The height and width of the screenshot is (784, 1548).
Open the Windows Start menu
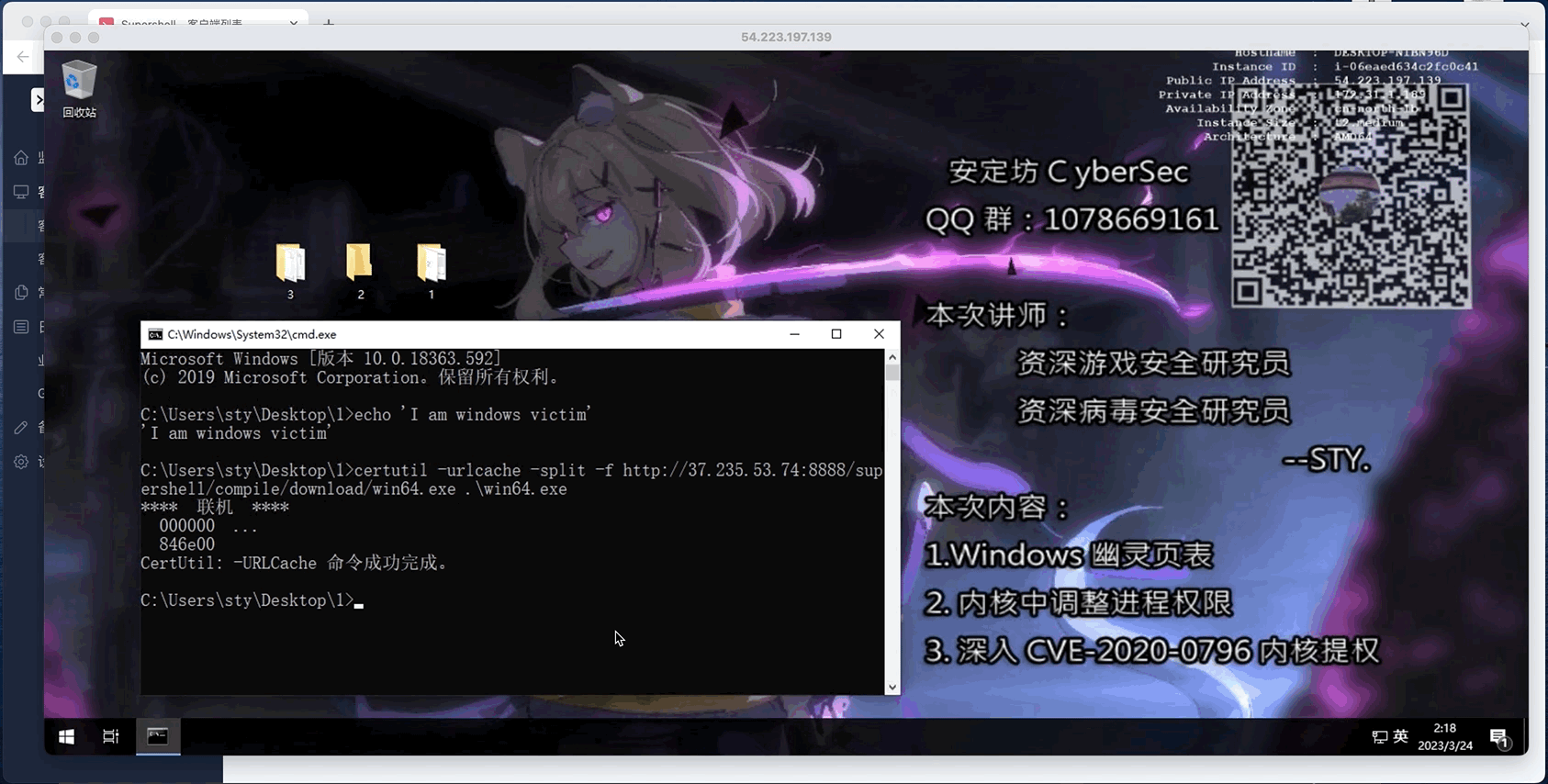tap(66, 736)
